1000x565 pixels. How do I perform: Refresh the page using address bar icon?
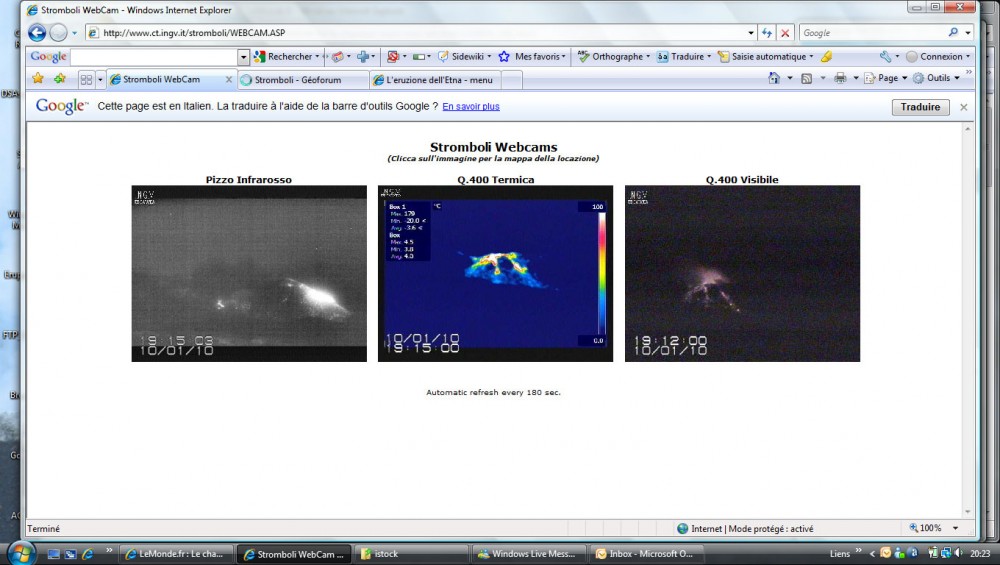pos(766,32)
